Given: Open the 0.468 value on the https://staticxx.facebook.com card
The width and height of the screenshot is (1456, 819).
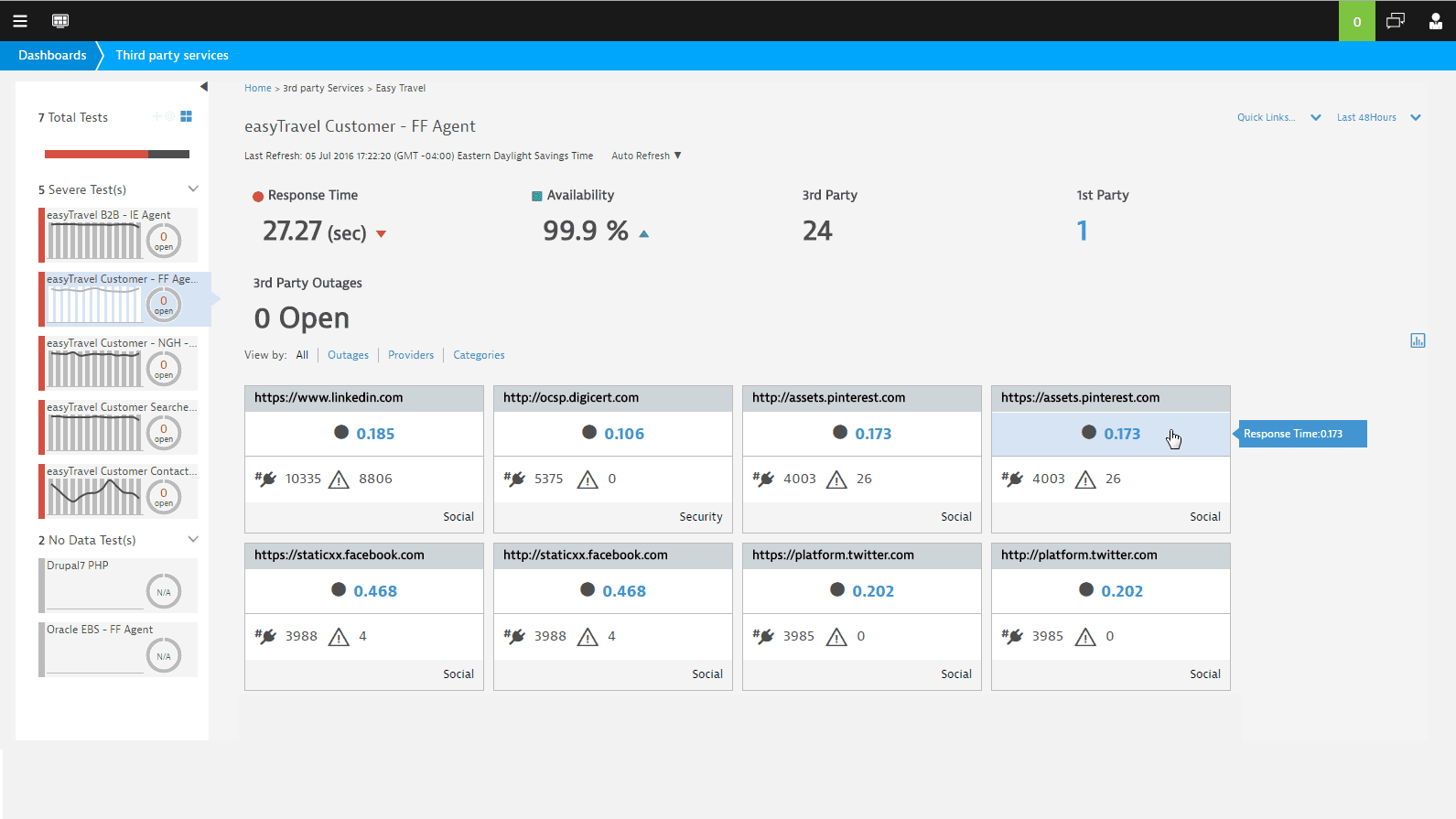Looking at the screenshot, I should pyautogui.click(x=375, y=591).
